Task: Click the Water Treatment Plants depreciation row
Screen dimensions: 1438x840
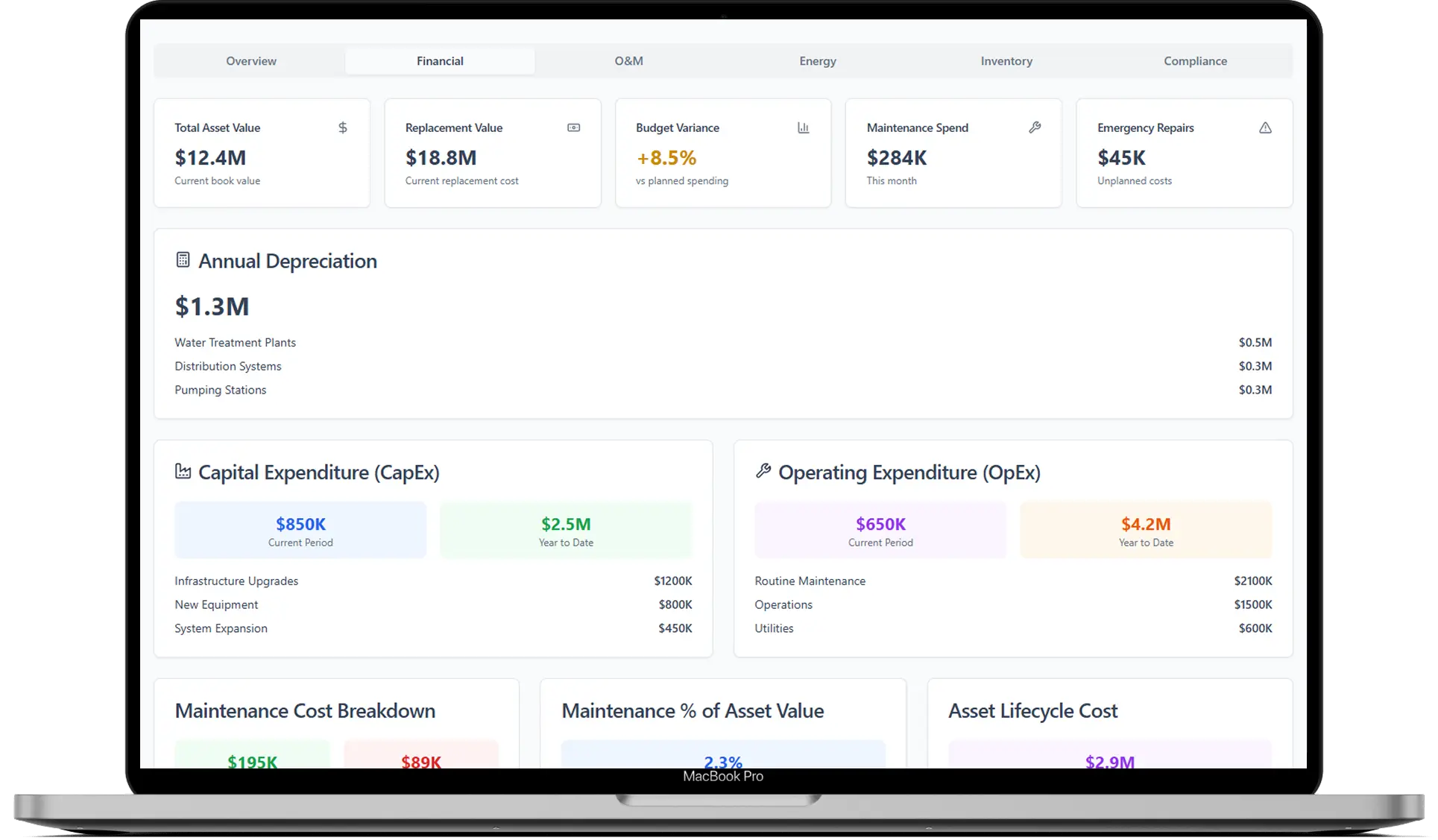Action: point(236,342)
